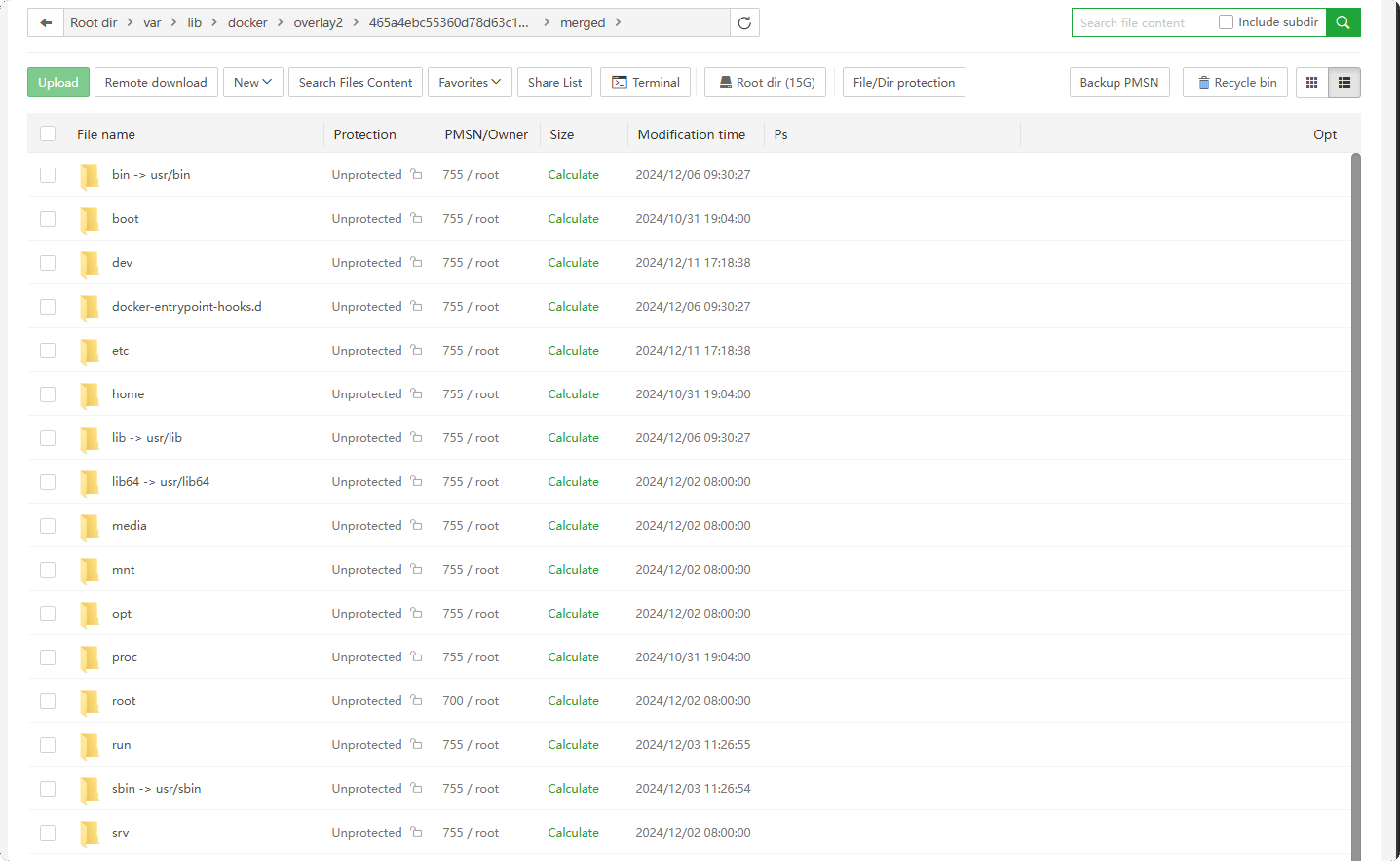Click the green search magnifier icon
Viewport: 1400px width, 861px height.
[1343, 22]
